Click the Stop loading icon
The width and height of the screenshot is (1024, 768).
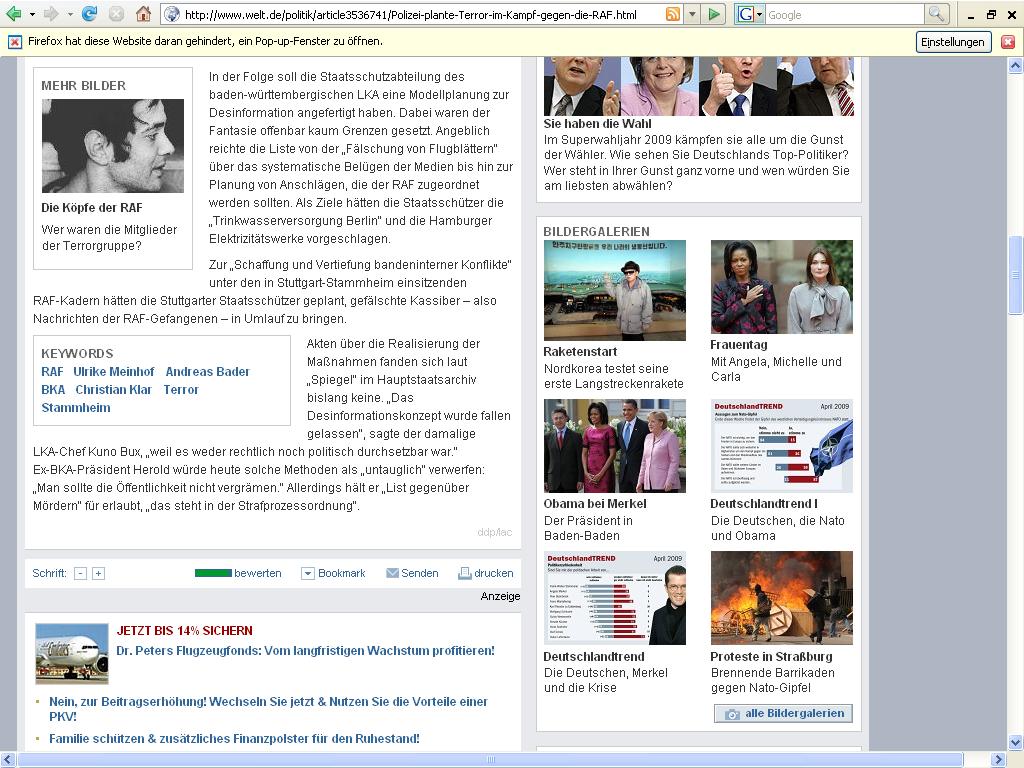coord(116,14)
